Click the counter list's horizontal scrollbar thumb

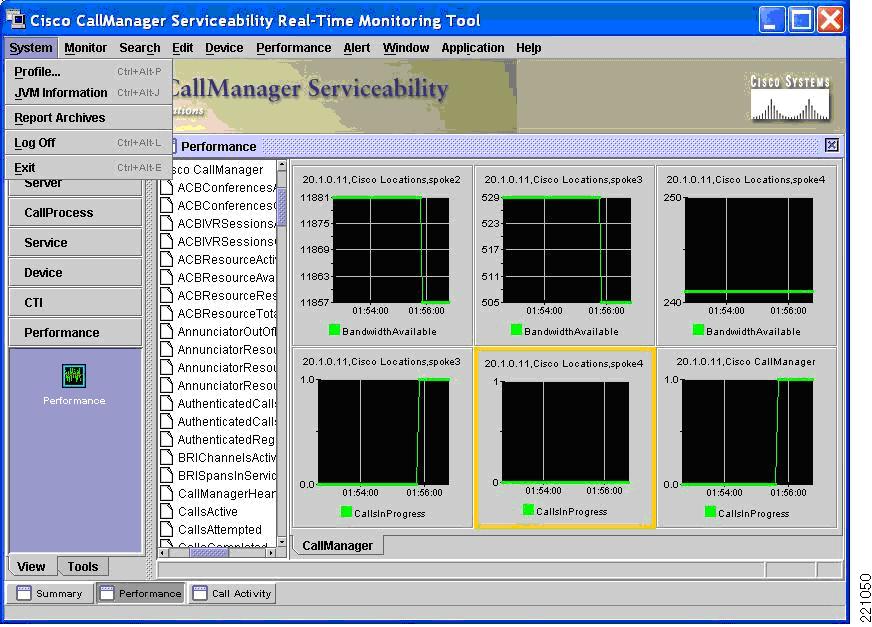tap(210, 553)
